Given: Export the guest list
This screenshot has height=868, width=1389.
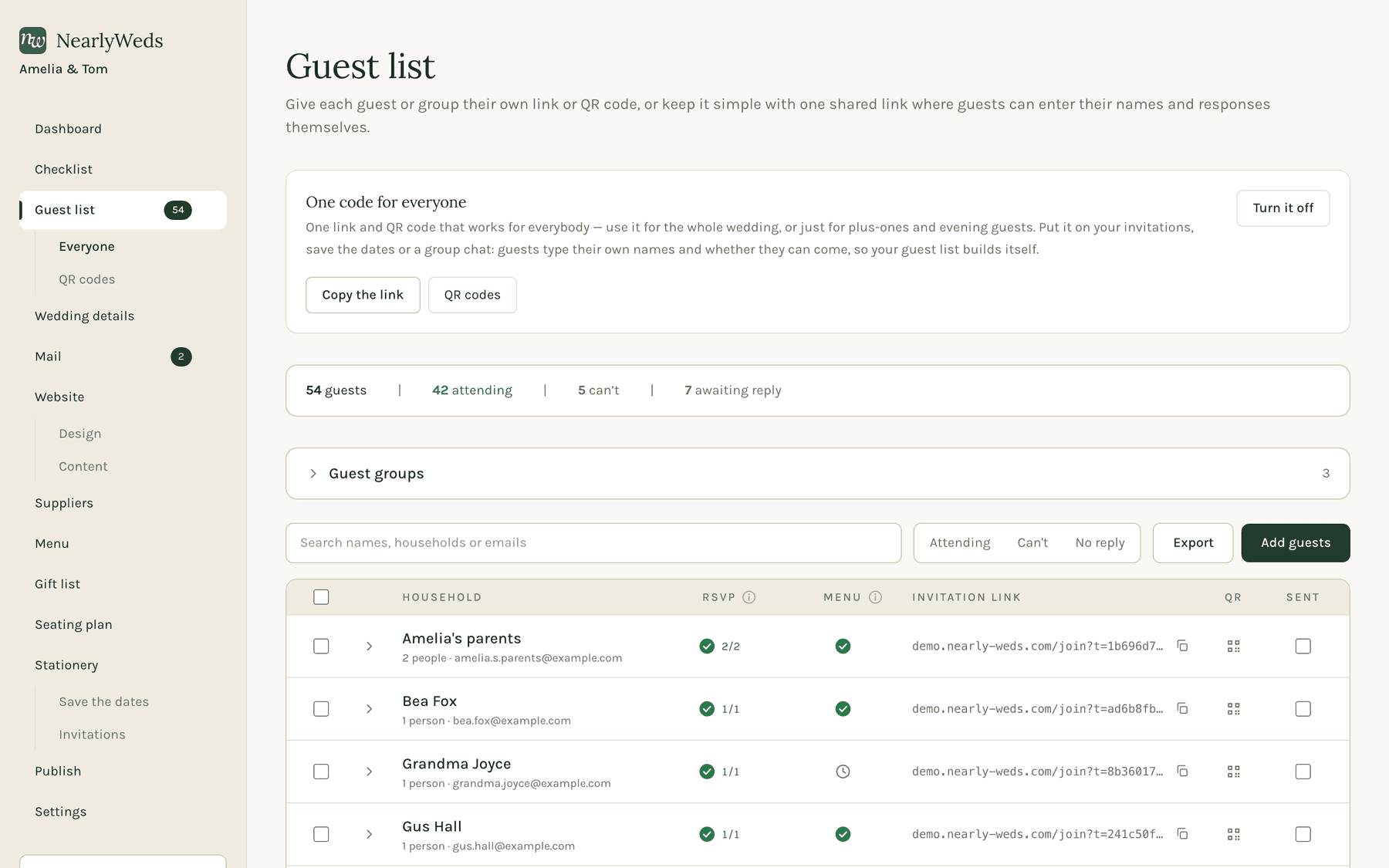Looking at the screenshot, I should point(1193,542).
